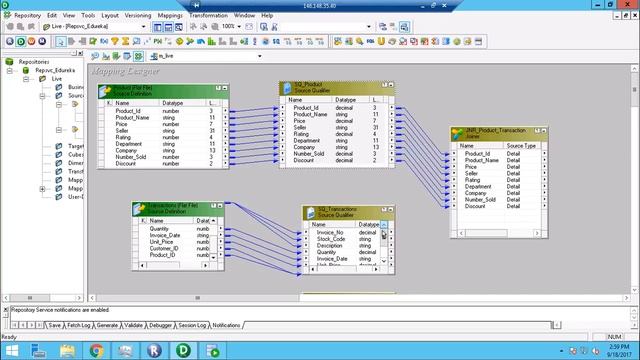Open File Explorer from the taskbar
This screenshot has width=640, height=360.
tap(67, 351)
